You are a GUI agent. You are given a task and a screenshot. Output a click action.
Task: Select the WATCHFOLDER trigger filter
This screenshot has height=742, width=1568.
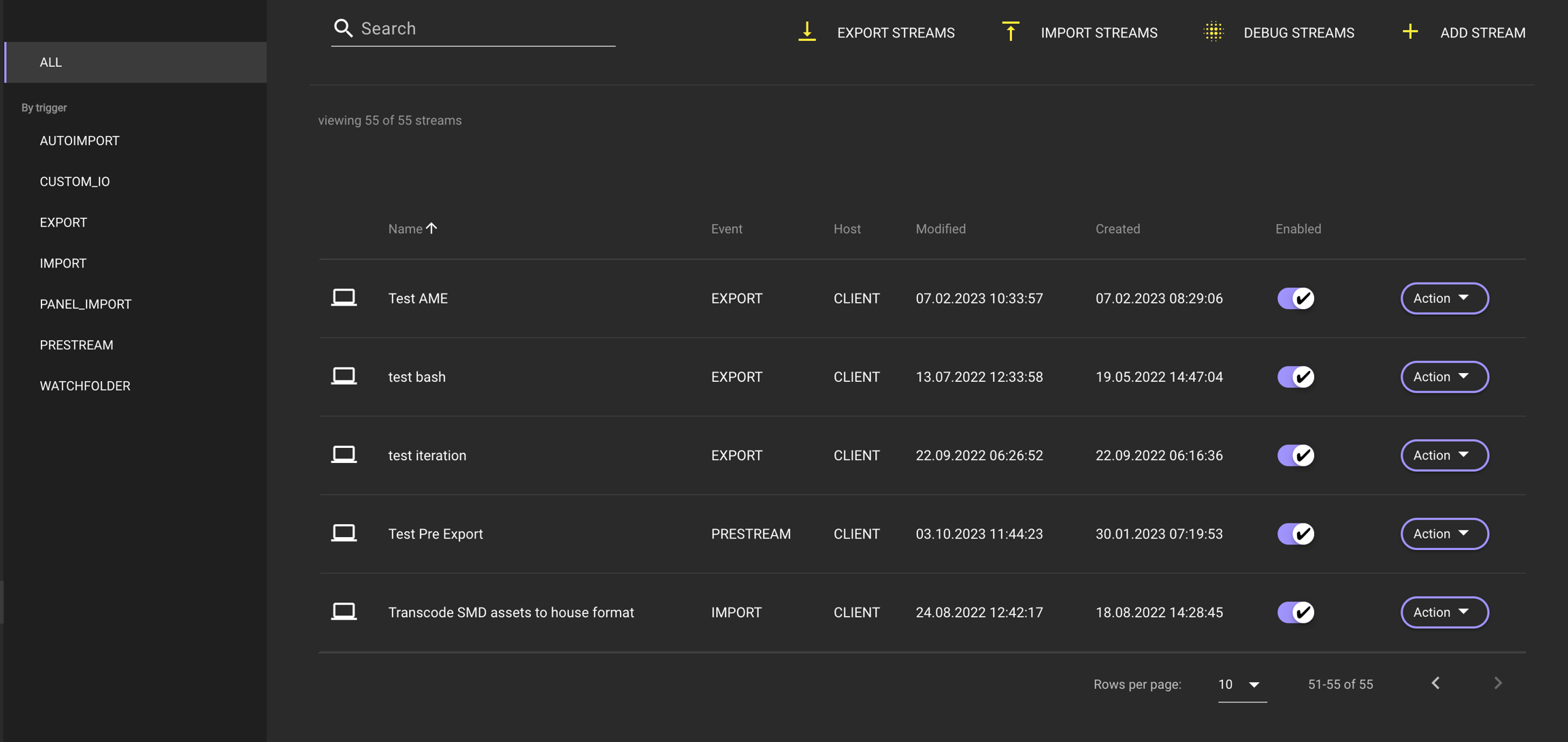pos(85,386)
